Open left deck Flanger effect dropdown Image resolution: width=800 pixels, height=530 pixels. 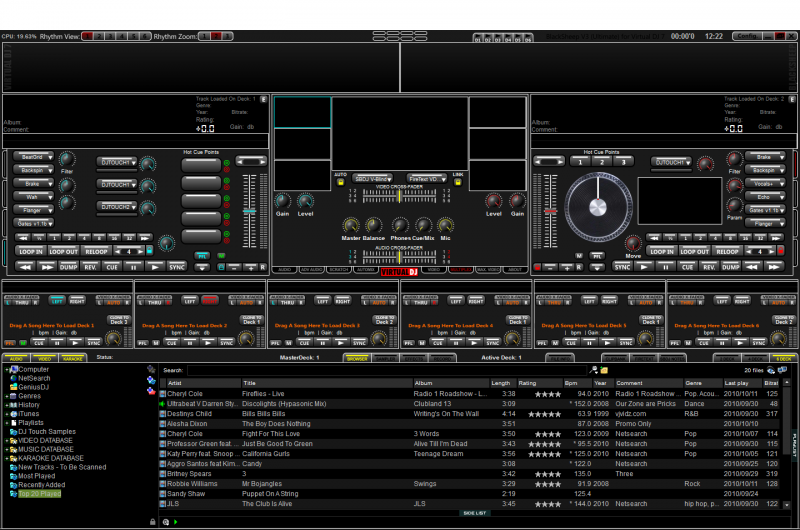click(34, 210)
